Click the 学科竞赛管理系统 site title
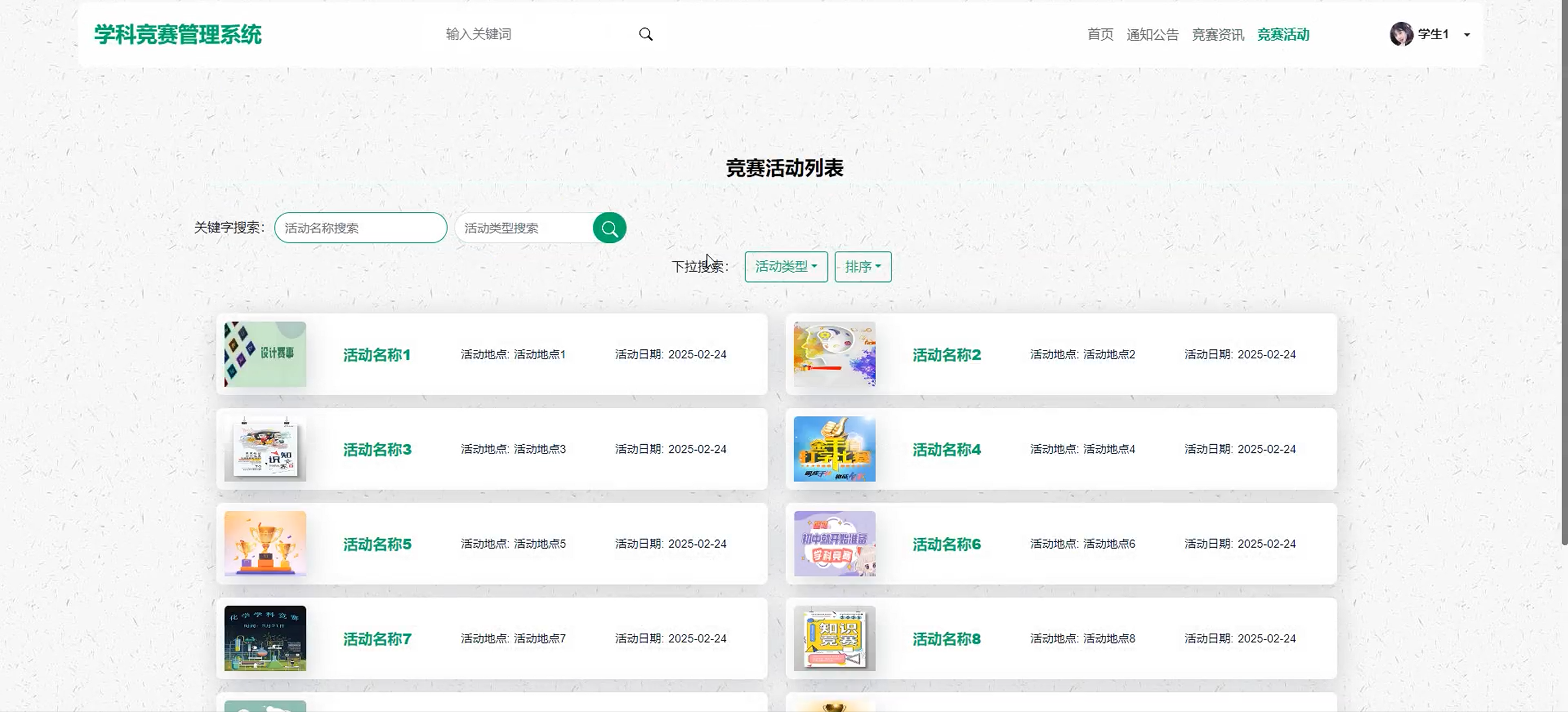The image size is (1568, 712). click(178, 34)
